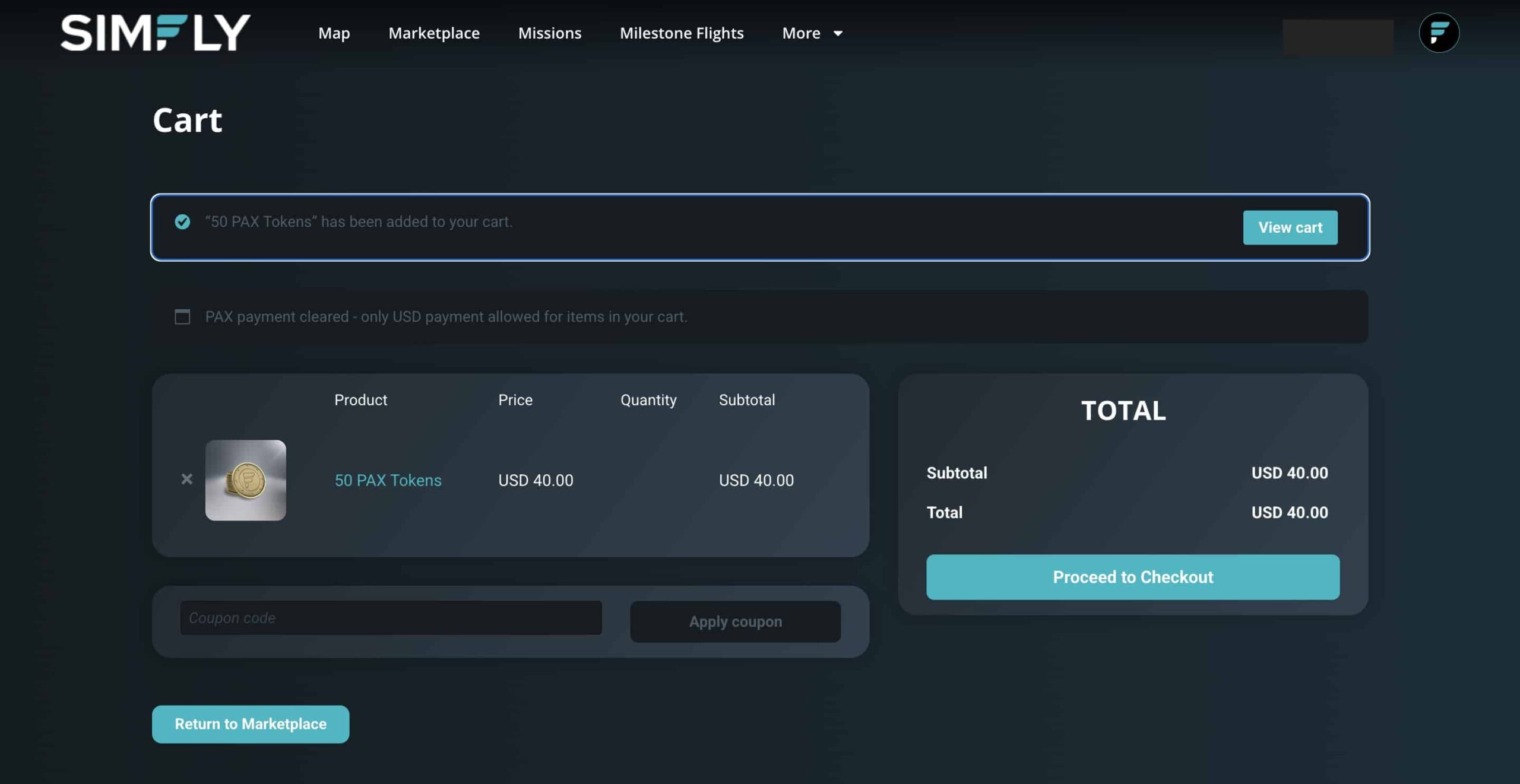Remove 50 PAX Tokens with X icon
The image size is (1520, 784).
tap(186, 479)
